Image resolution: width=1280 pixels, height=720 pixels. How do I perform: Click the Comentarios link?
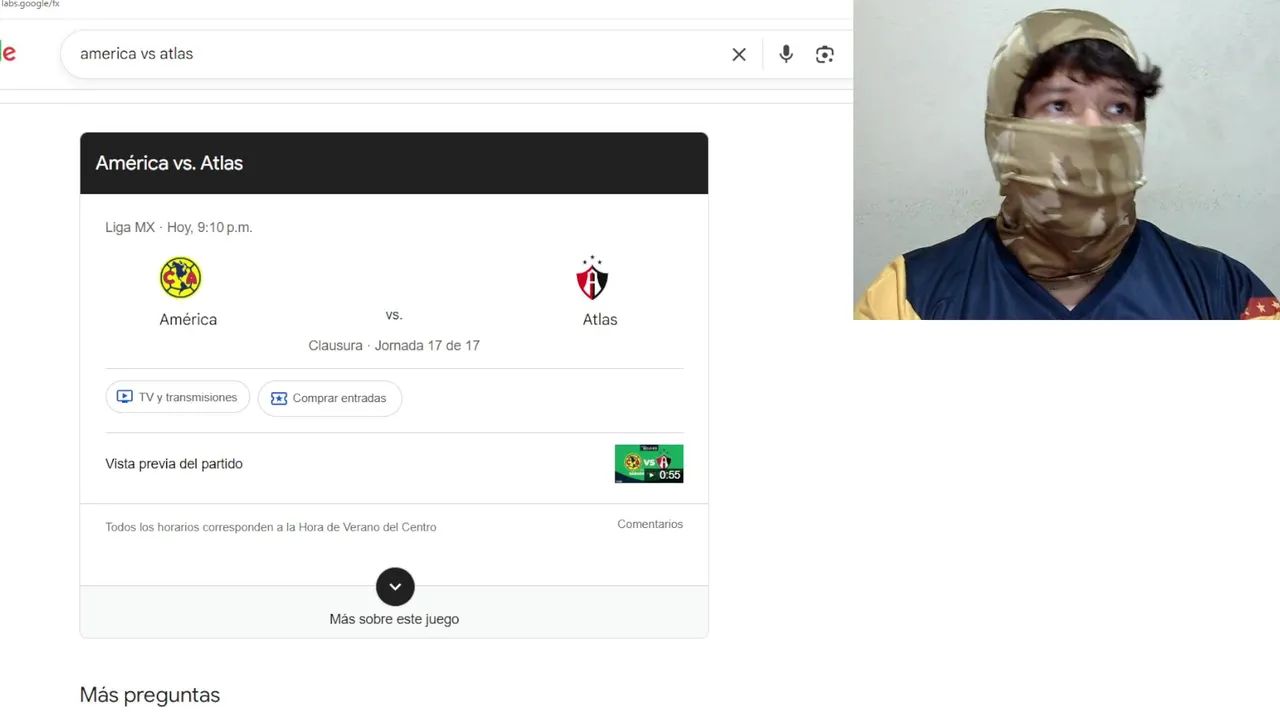pyautogui.click(x=650, y=524)
